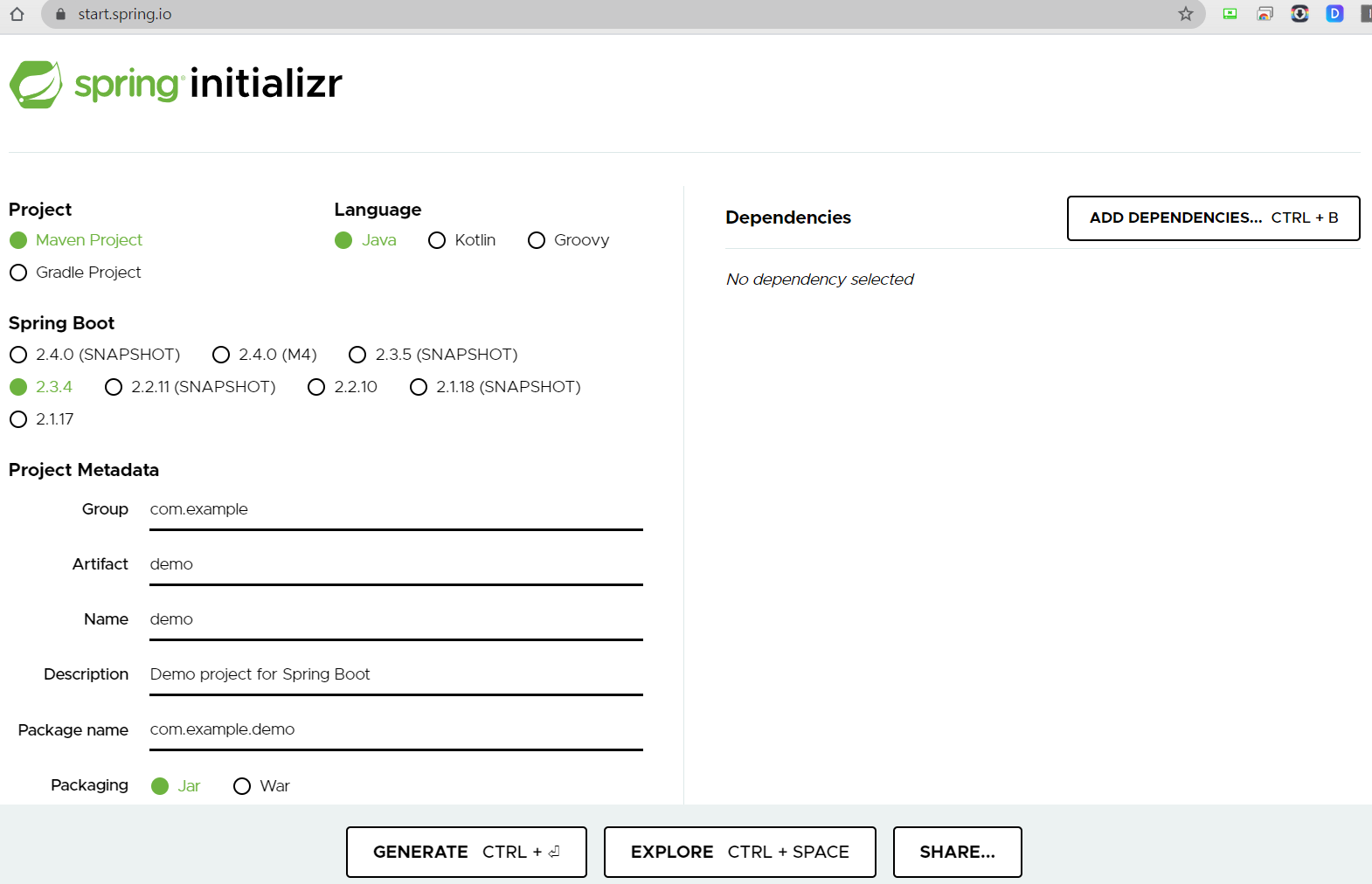
Task: Click the Package name input field
Action: point(396,730)
